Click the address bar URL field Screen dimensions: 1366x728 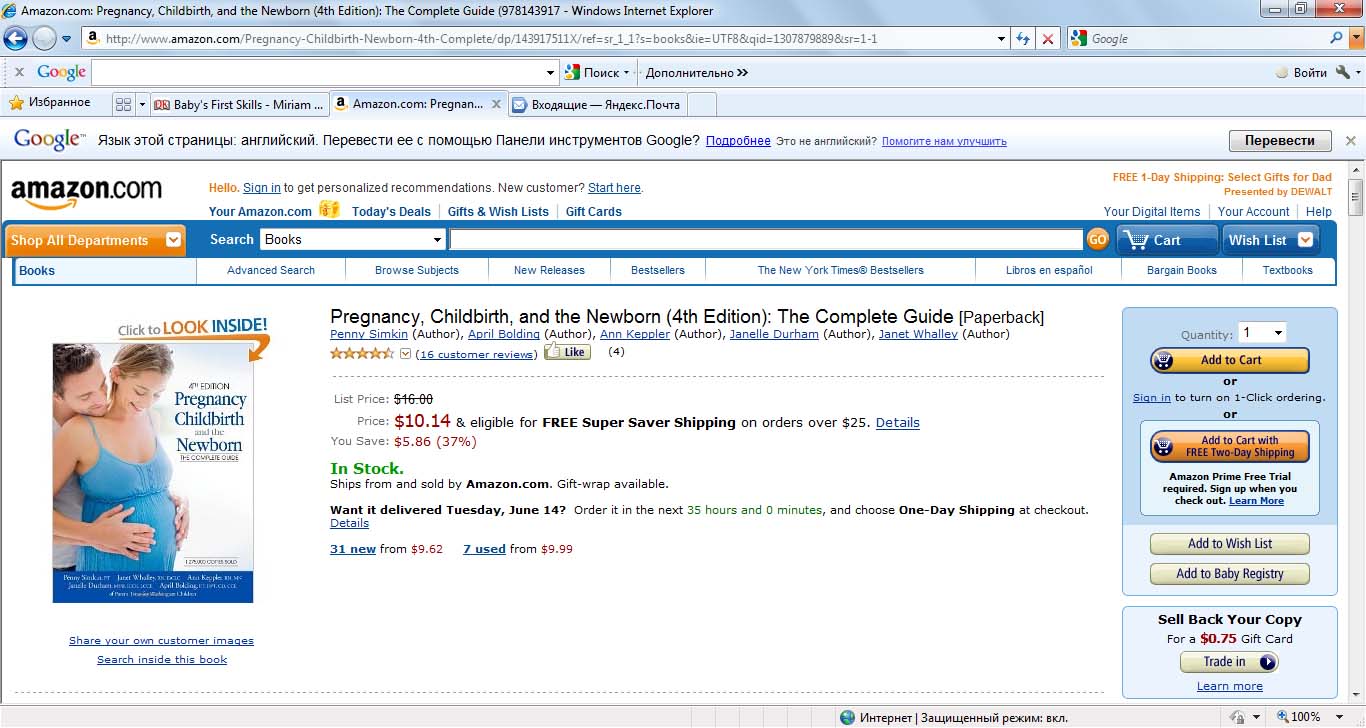click(x=547, y=39)
